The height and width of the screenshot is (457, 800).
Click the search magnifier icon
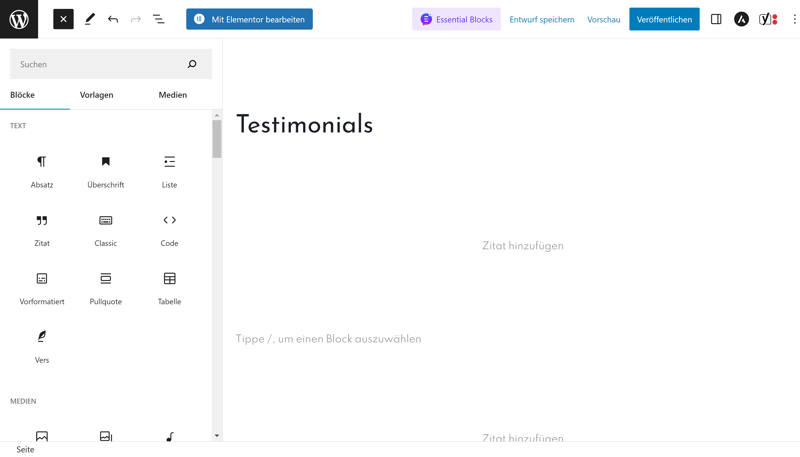(x=192, y=64)
